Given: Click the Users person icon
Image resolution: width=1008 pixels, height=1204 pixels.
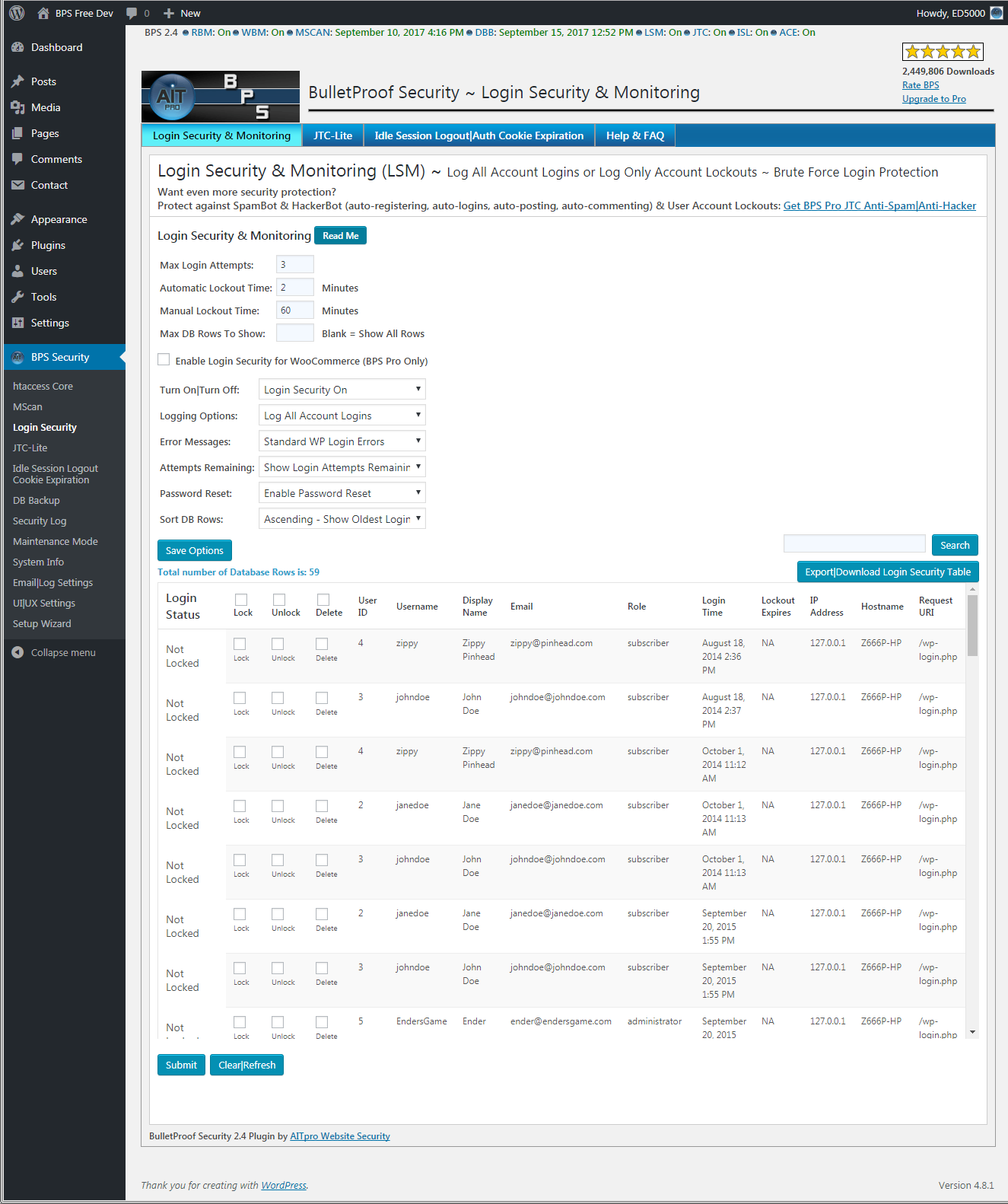Looking at the screenshot, I should (18, 271).
